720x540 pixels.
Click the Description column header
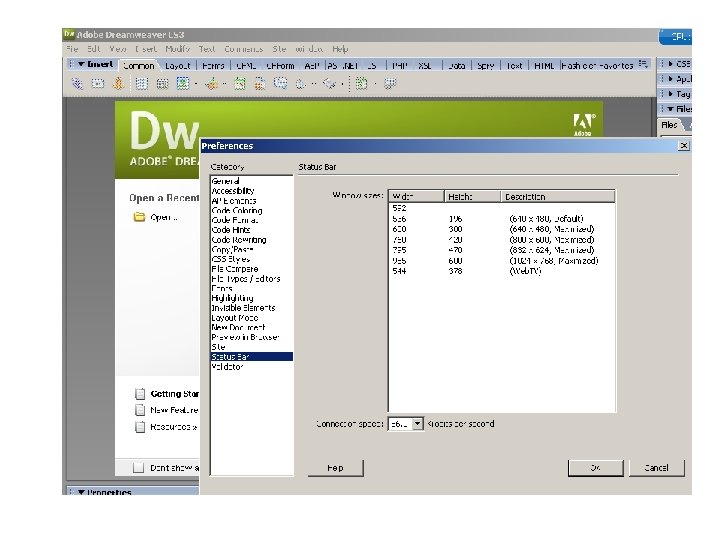pyautogui.click(x=557, y=197)
